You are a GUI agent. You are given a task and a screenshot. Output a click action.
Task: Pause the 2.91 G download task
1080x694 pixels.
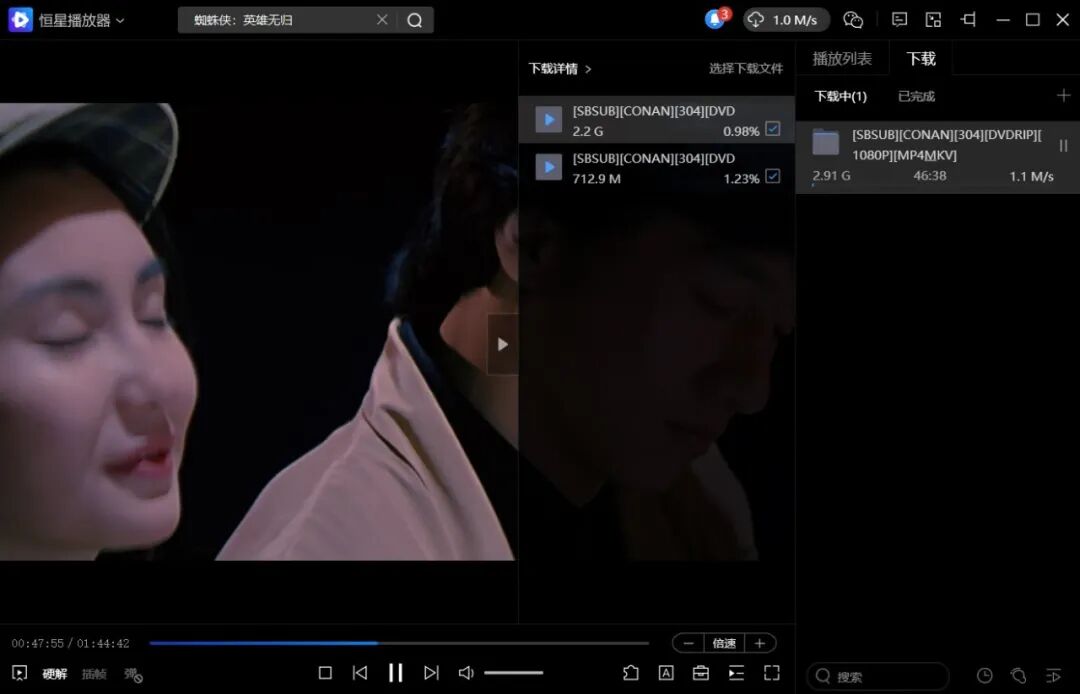click(1063, 145)
